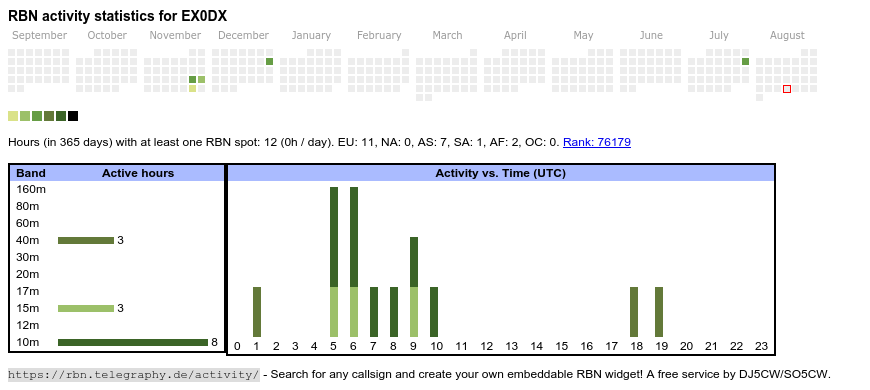Click the 60m band label
870x390 pixels.
(28, 223)
